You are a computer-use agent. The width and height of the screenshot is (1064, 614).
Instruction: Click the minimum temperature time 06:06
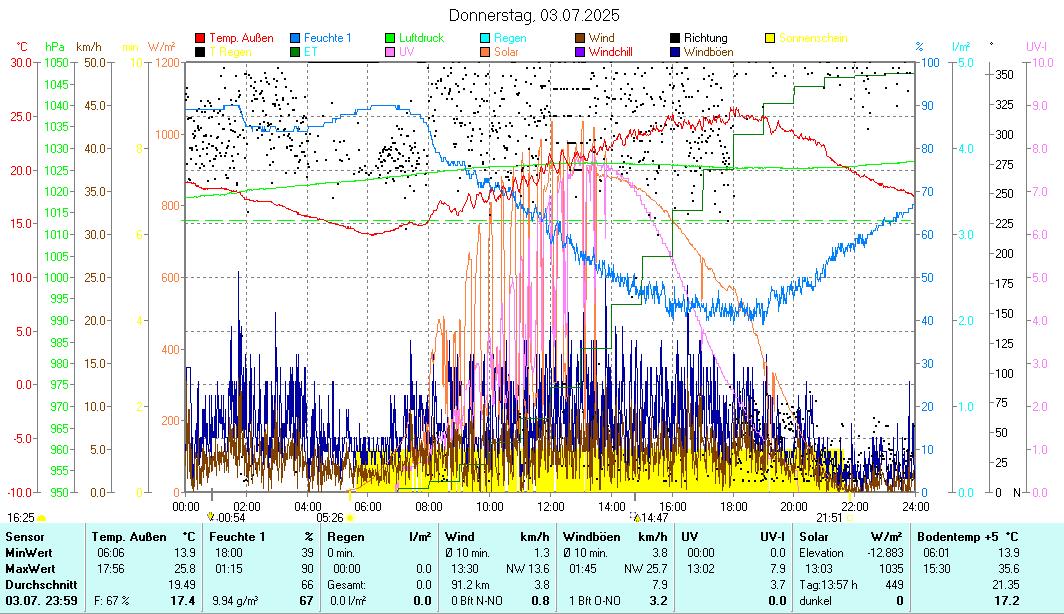point(111,553)
